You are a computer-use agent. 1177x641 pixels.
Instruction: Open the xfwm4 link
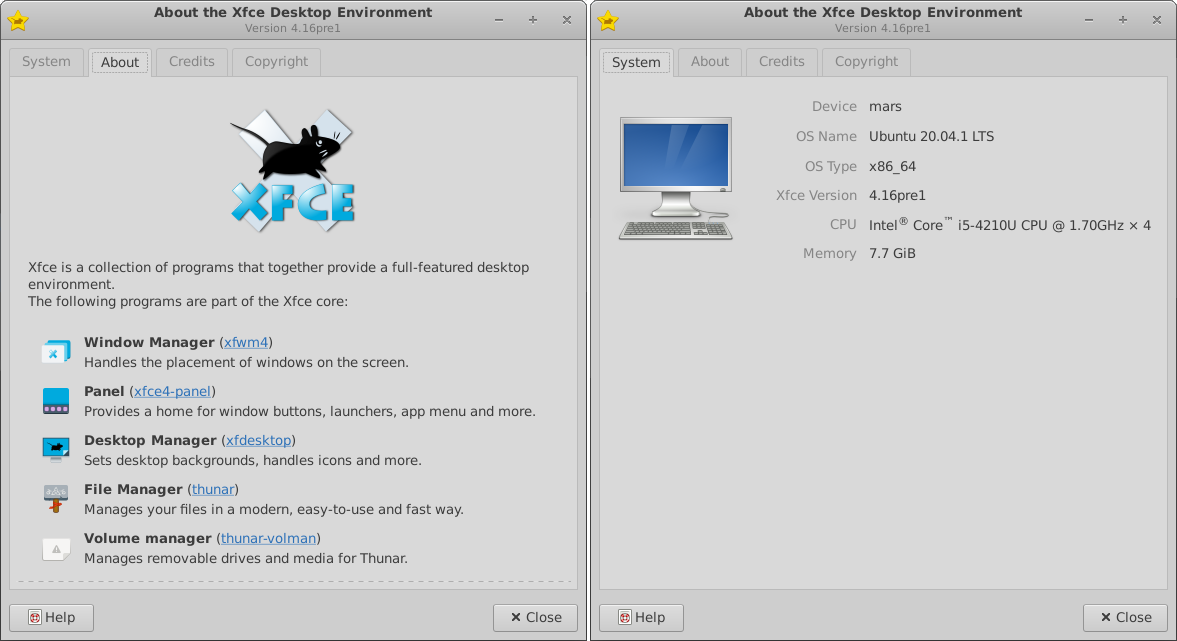coord(246,343)
